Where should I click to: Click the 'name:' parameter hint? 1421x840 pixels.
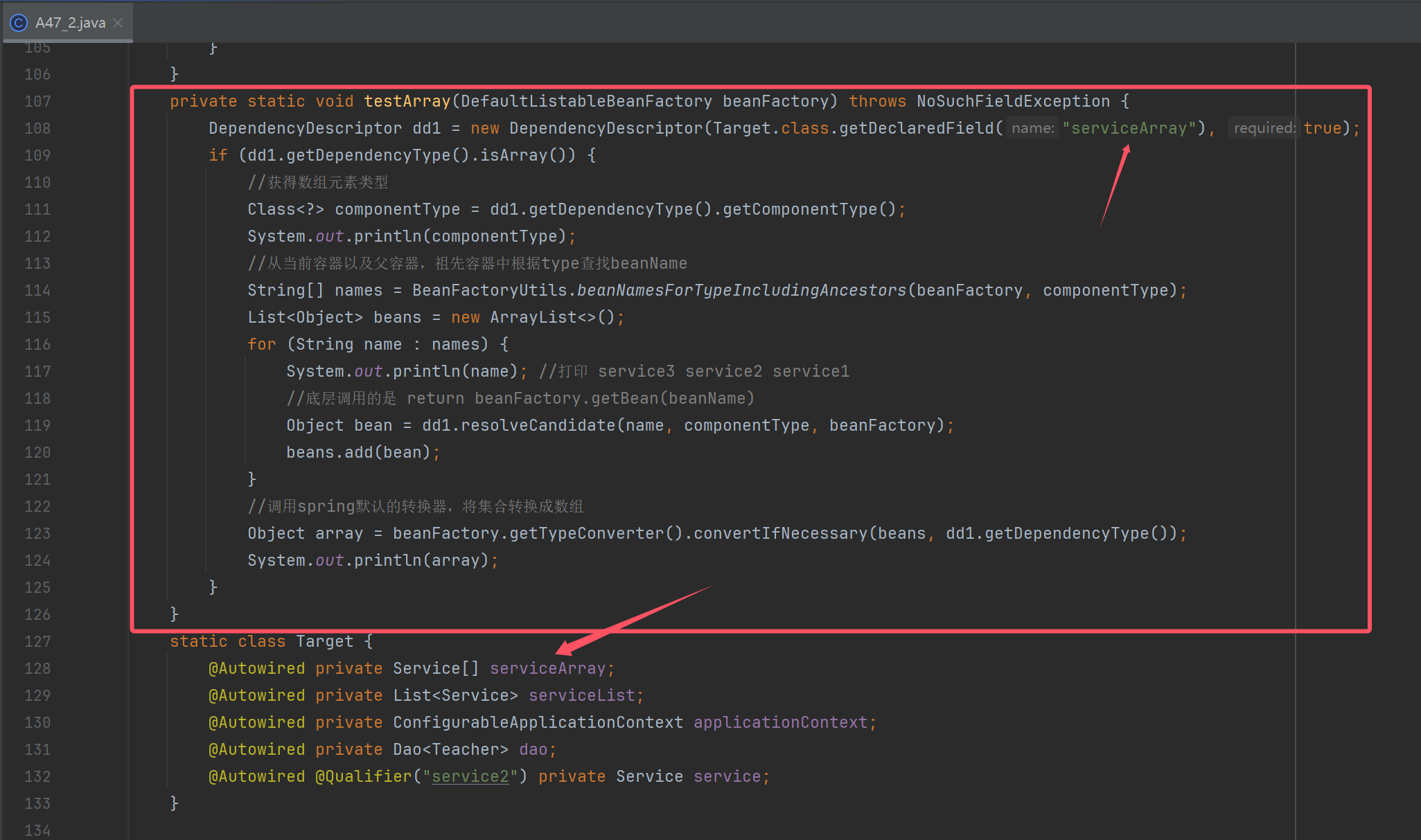pos(1032,128)
